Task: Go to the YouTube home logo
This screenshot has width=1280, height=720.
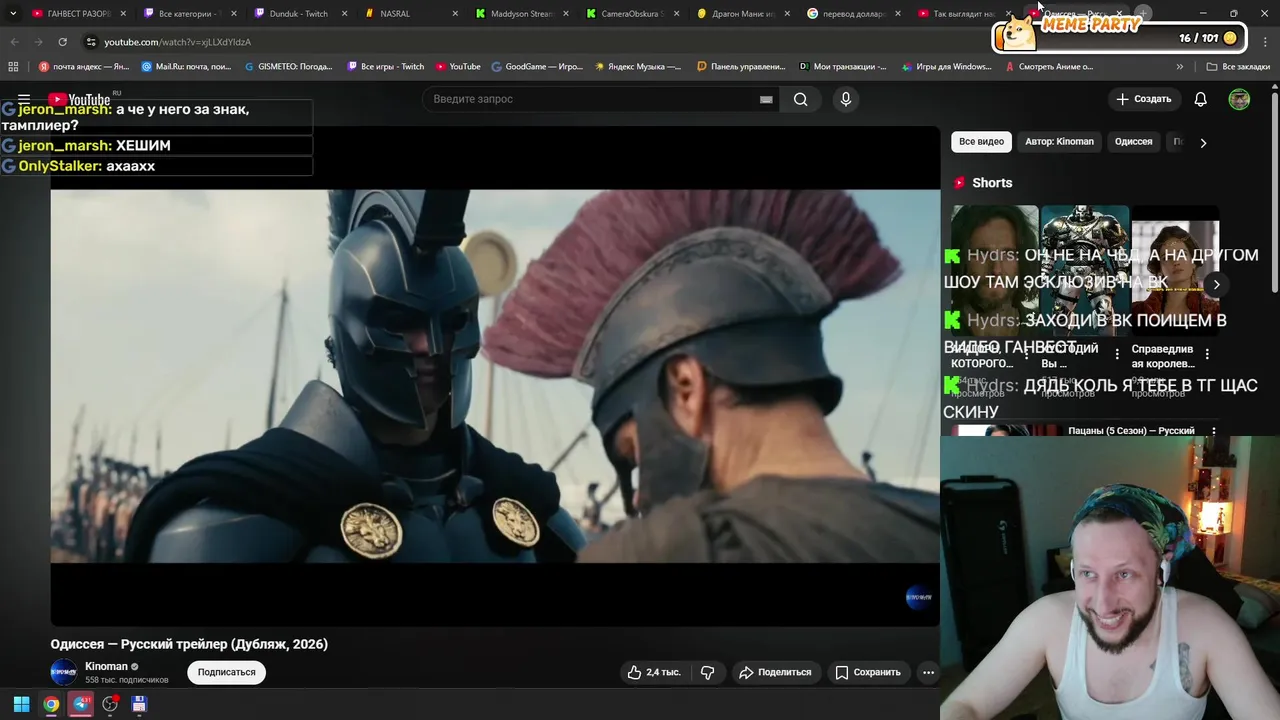Action: click(80, 99)
